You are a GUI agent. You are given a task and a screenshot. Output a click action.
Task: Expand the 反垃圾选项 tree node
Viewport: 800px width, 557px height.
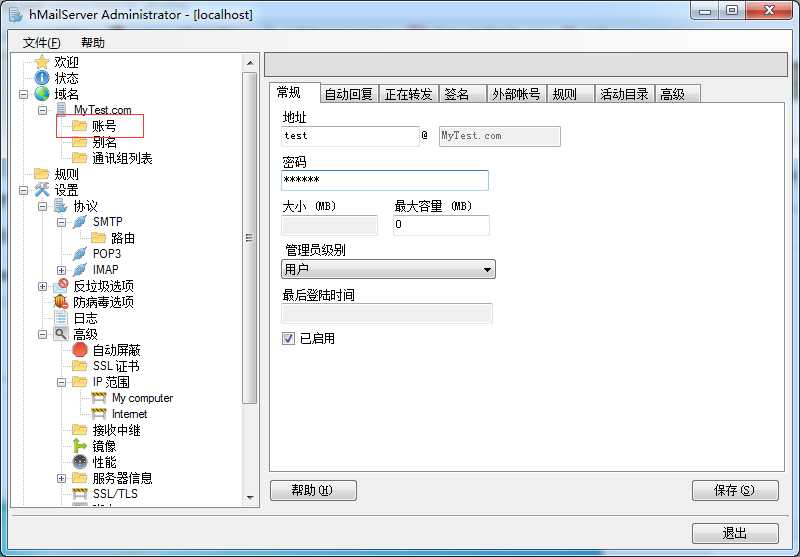[42, 286]
